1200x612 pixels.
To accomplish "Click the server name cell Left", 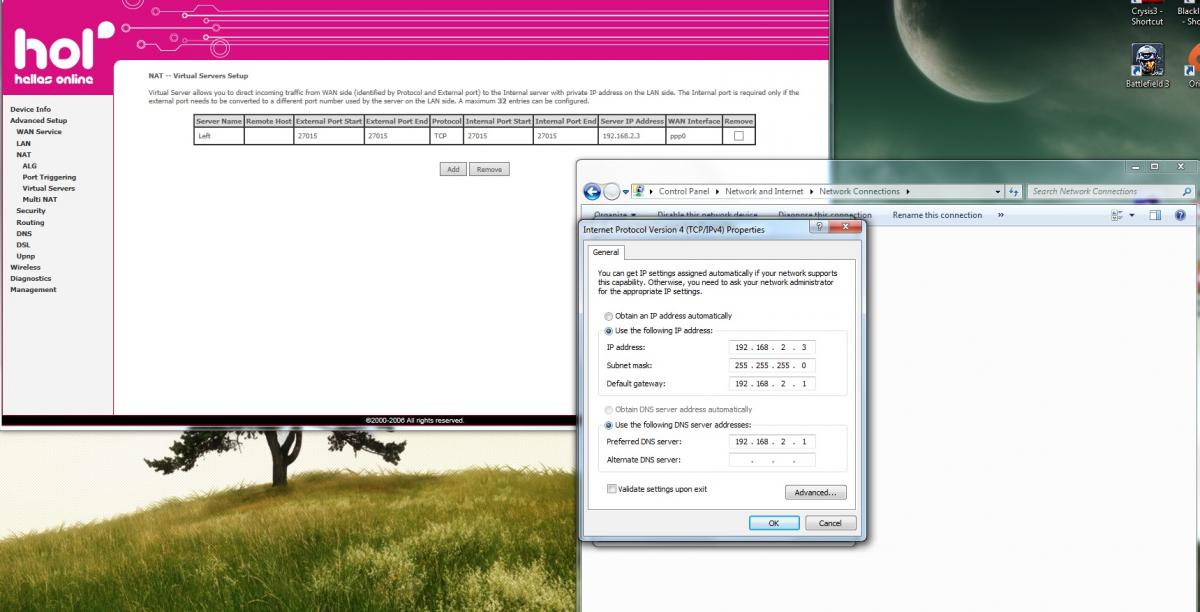I will click(x=219, y=136).
